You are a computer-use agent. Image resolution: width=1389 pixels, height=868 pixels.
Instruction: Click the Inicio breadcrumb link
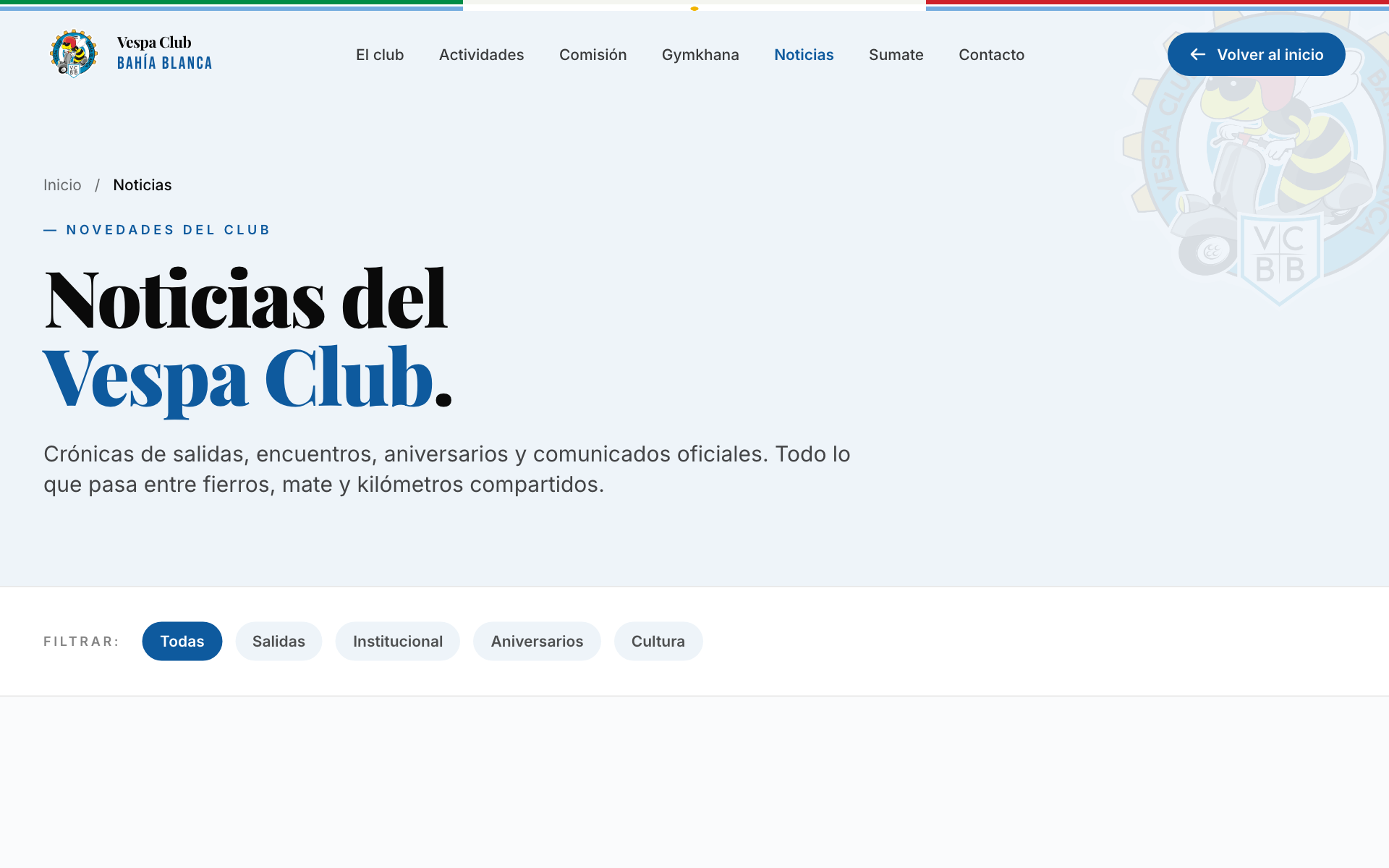click(62, 185)
